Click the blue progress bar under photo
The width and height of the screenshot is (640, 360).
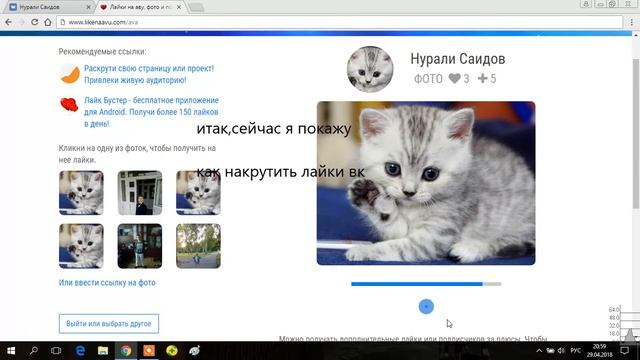point(426,284)
